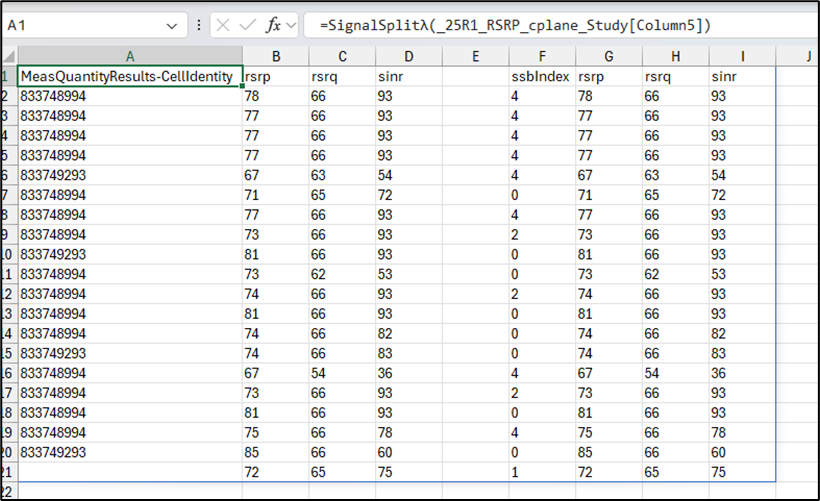820x501 pixels.
Task: Click the Name Box showing A1
Action: coord(95,25)
